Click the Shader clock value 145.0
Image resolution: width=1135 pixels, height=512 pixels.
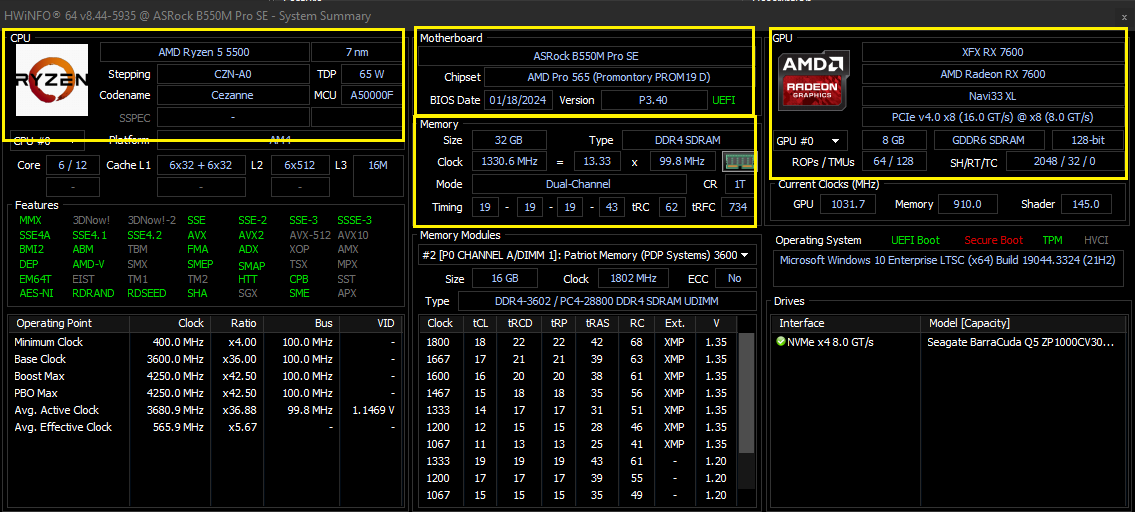coord(1086,204)
